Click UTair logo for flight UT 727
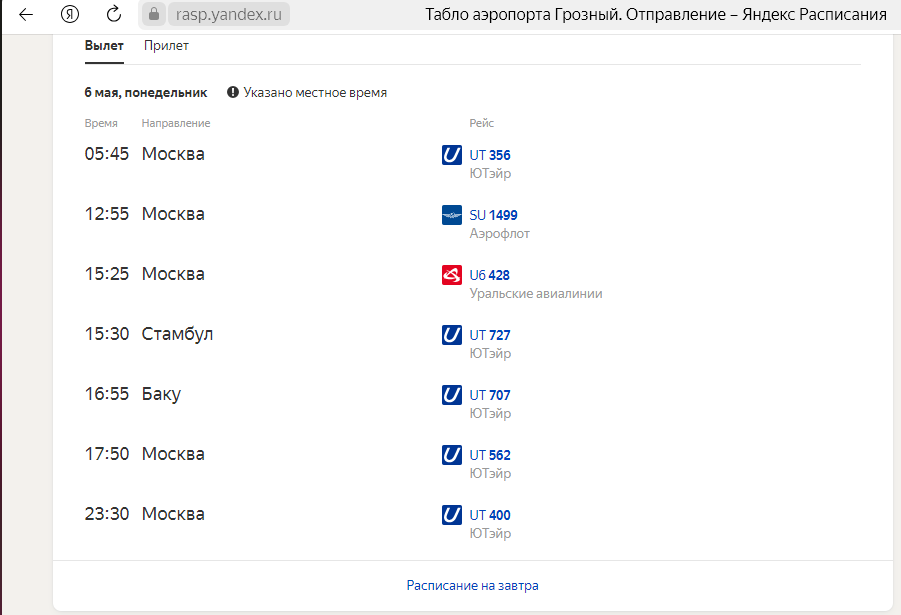Image resolution: width=901 pixels, height=615 pixels. point(452,335)
